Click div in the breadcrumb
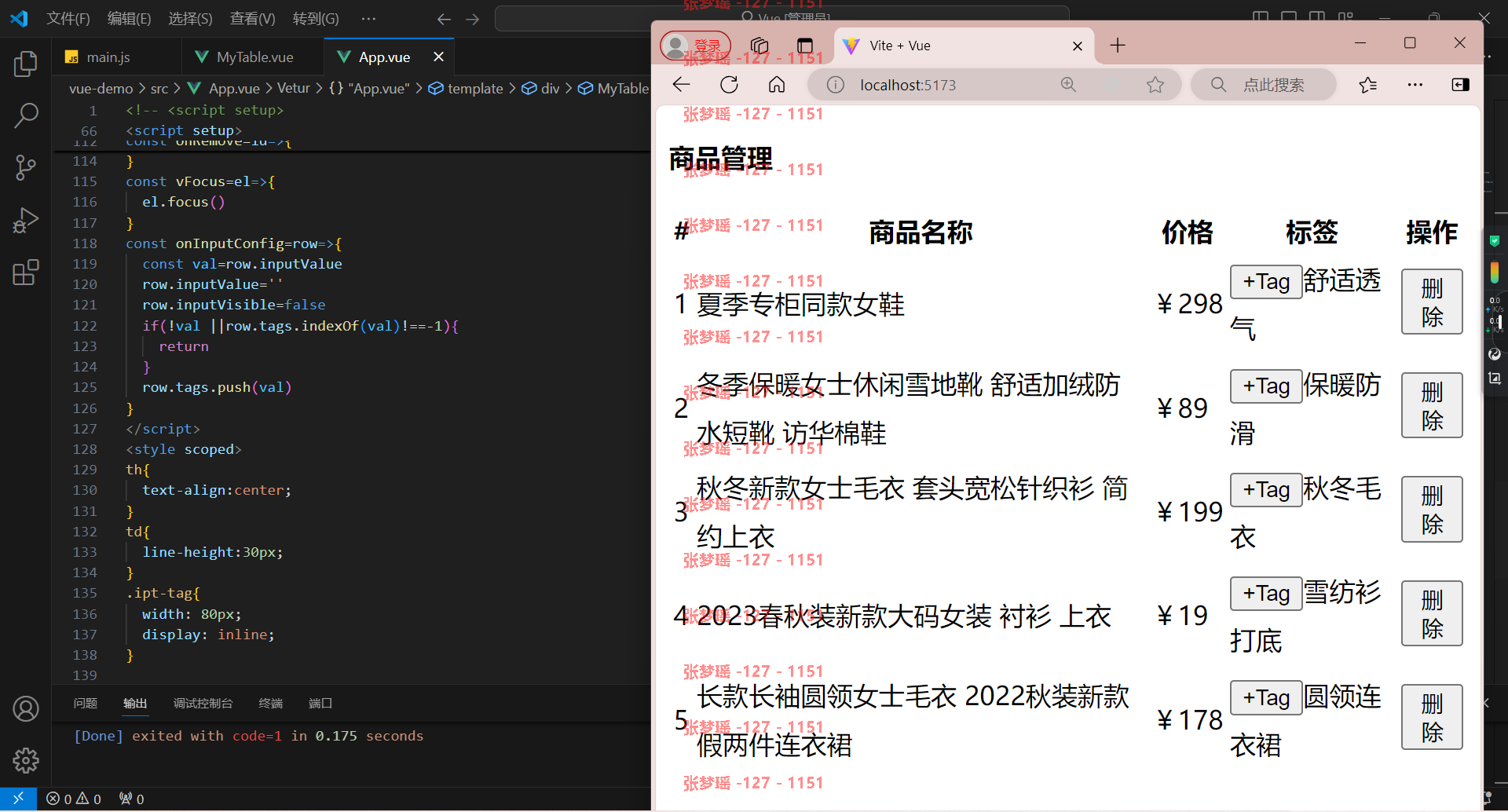 [x=551, y=88]
